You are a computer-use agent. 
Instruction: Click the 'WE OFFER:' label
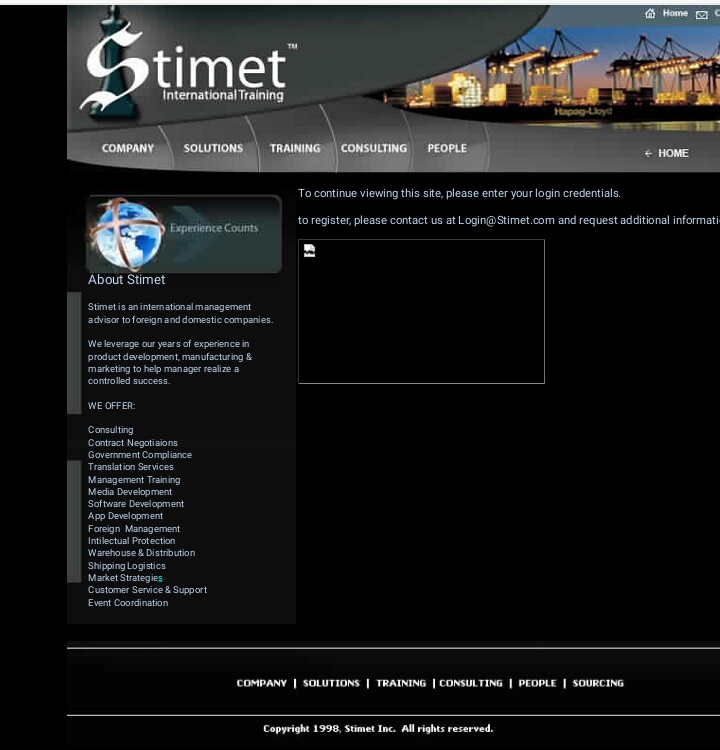(x=111, y=406)
